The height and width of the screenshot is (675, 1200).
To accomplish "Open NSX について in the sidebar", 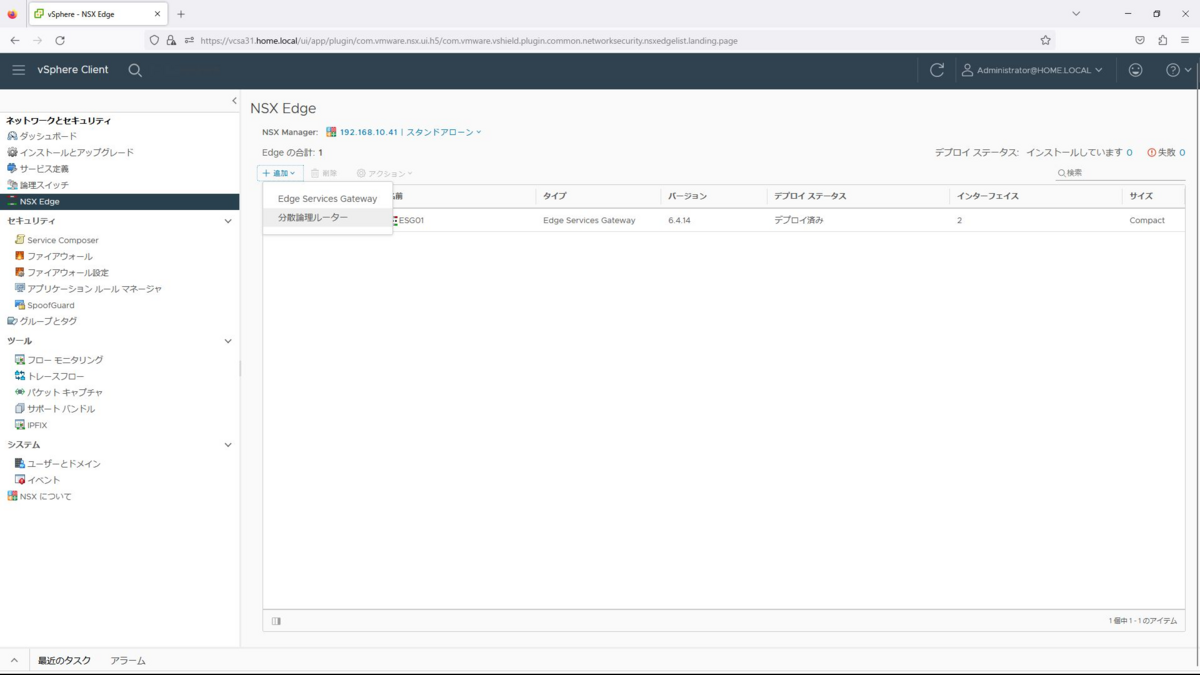I will tap(45, 496).
